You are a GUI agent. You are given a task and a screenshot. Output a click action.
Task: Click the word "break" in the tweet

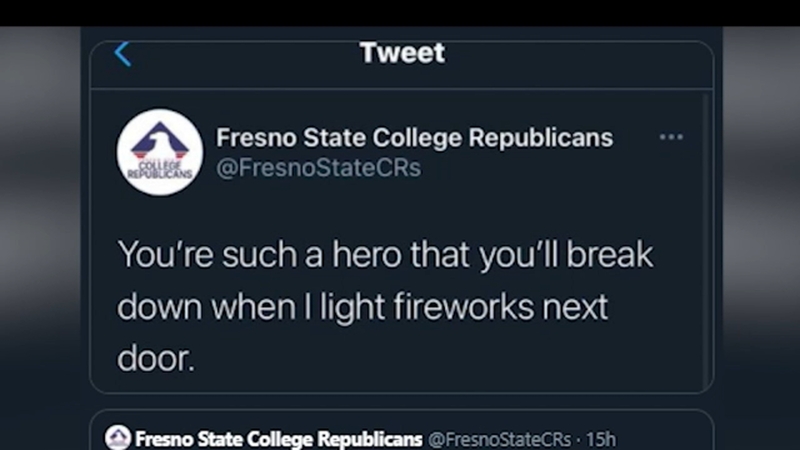(x=609, y=254)
